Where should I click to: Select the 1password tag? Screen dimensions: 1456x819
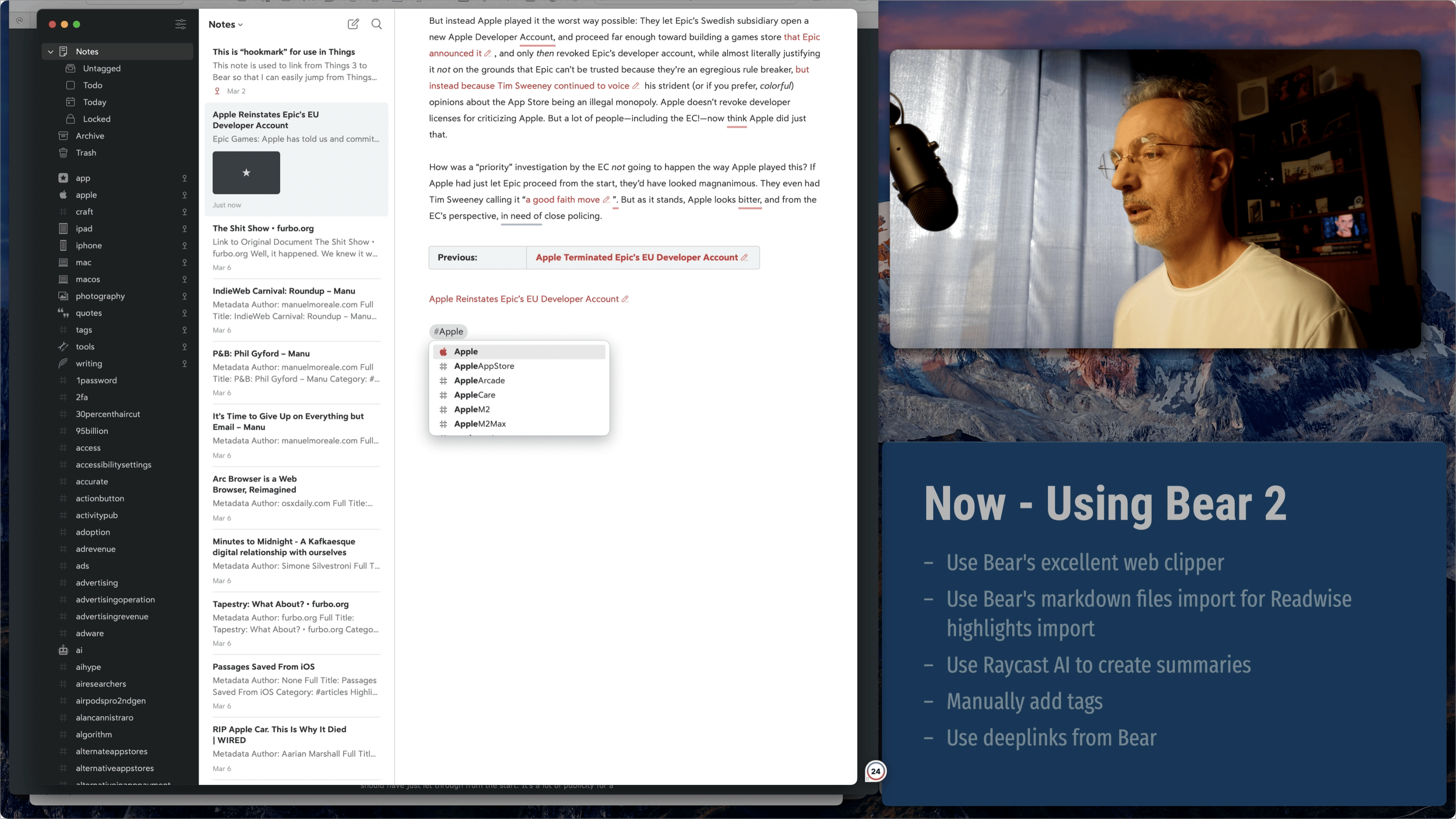click(96, 381)
